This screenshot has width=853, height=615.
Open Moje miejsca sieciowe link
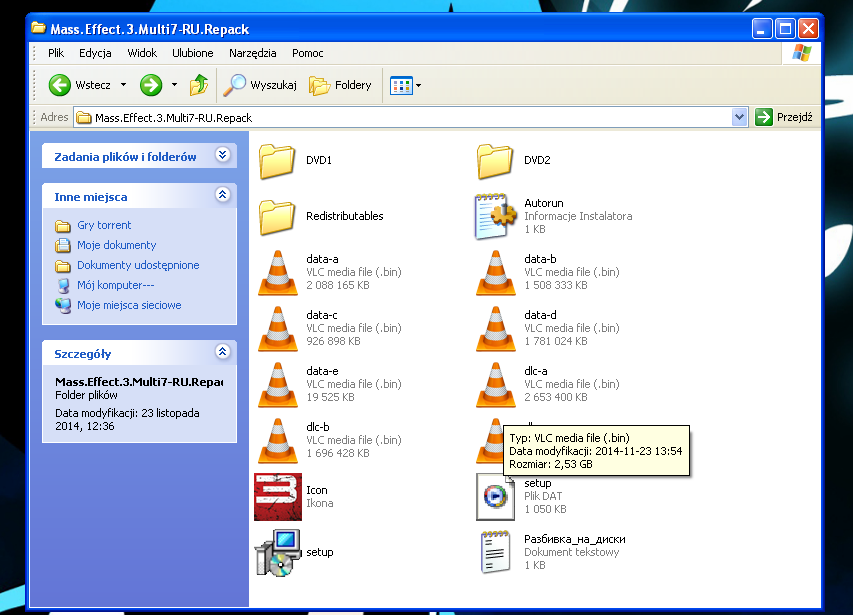click(x=129, y=306)
